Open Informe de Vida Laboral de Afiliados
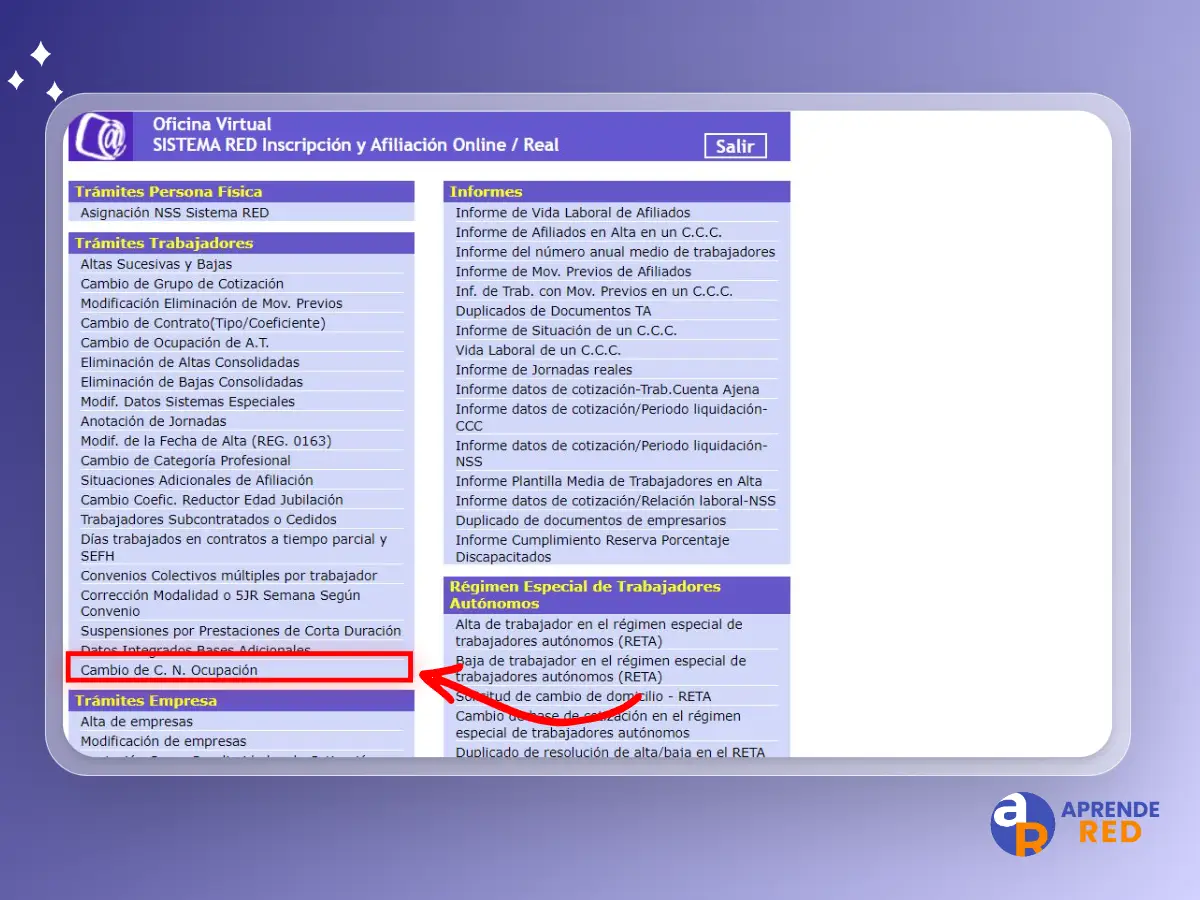 click(573, 213)
